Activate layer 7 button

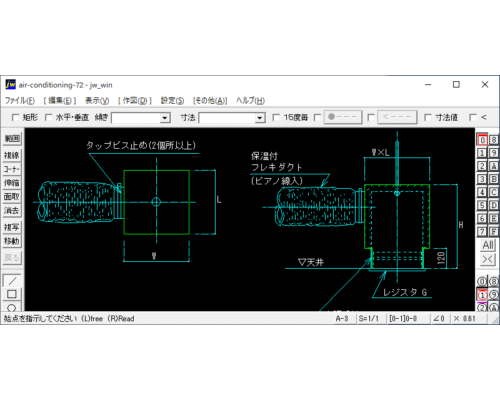482,231
